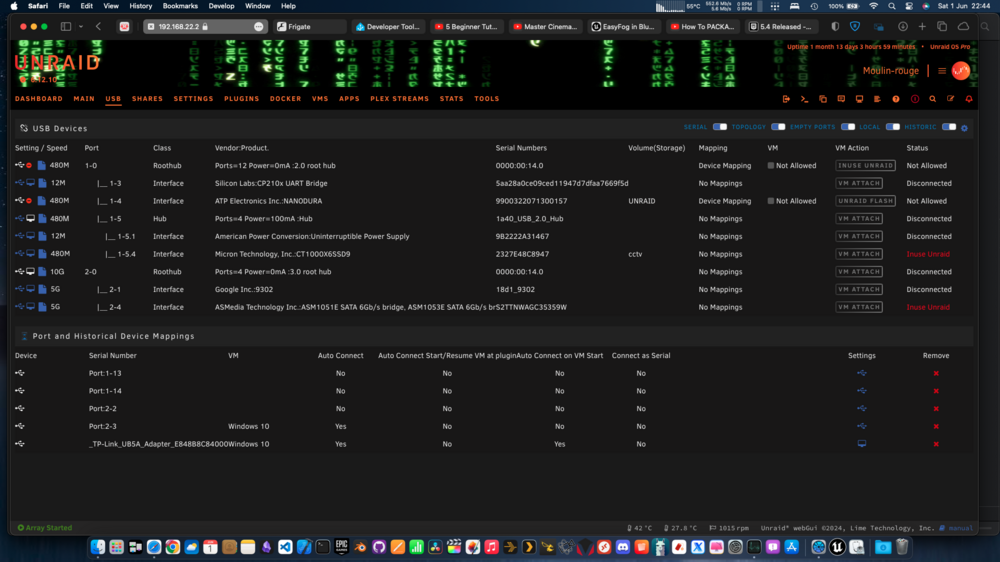Open Finder from the Dock
The height and width of the screenshot is (562, 1000).
[98, 547]
